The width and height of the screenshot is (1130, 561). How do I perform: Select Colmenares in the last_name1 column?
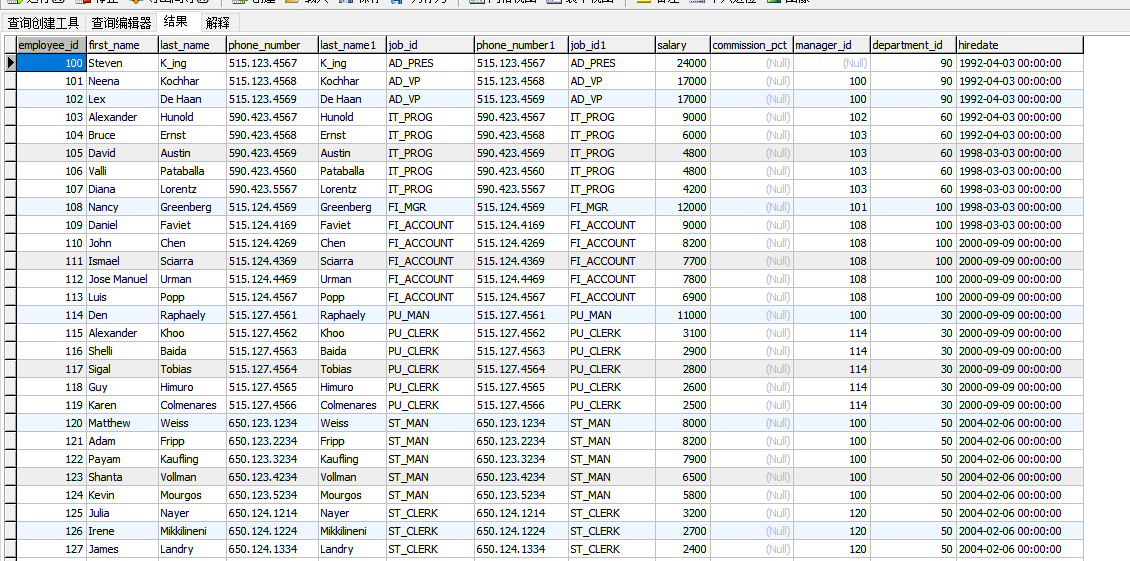(352, 405)
